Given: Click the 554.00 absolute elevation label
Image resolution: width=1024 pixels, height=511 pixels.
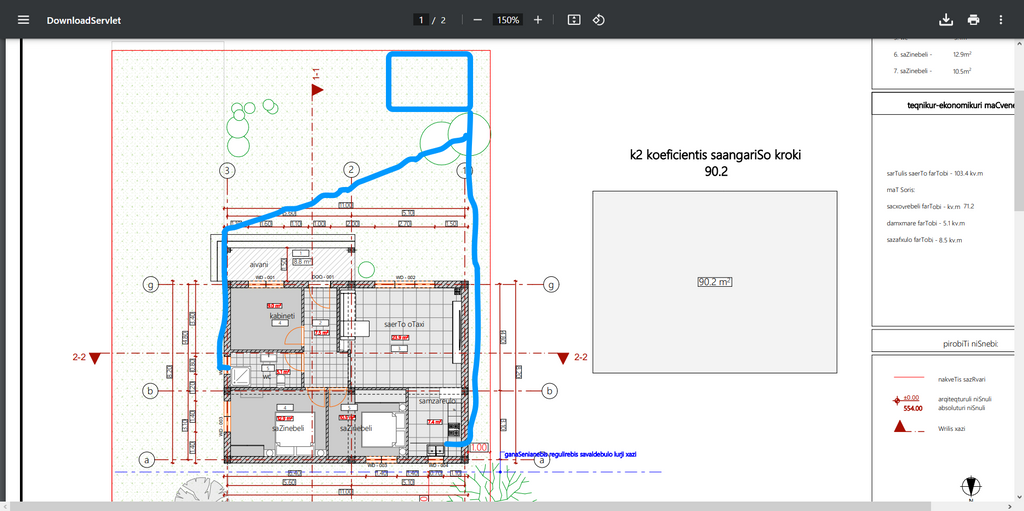Looking at the screenshot, I should coord(913,408).
